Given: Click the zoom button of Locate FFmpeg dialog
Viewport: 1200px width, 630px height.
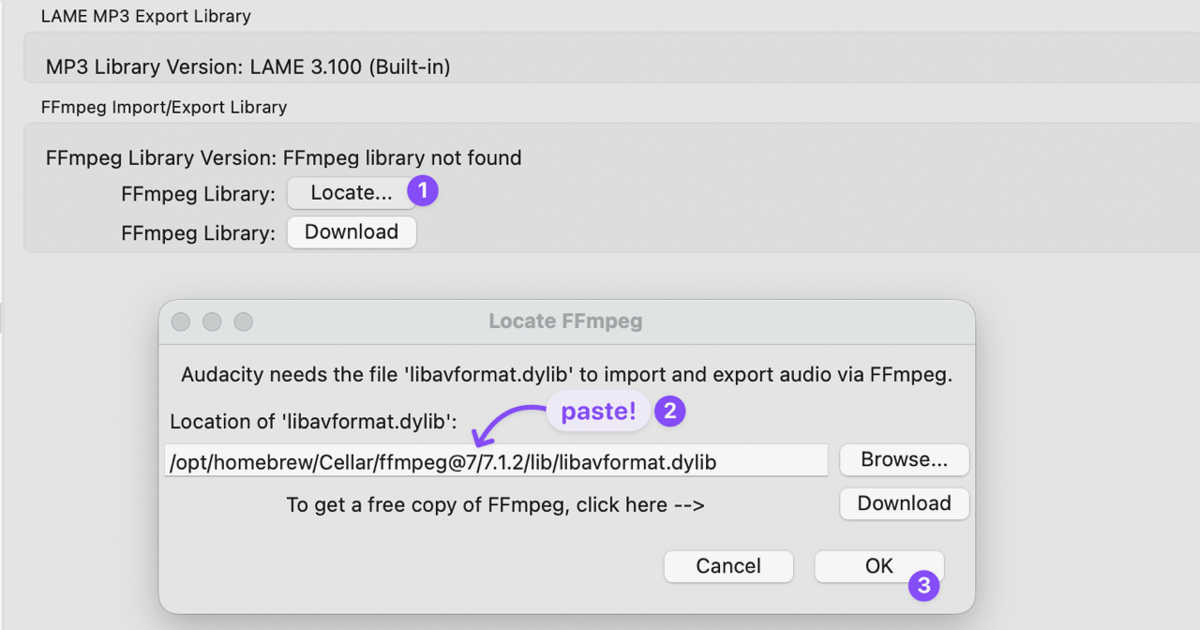Looking at the screenshot, I should (243, 322).
